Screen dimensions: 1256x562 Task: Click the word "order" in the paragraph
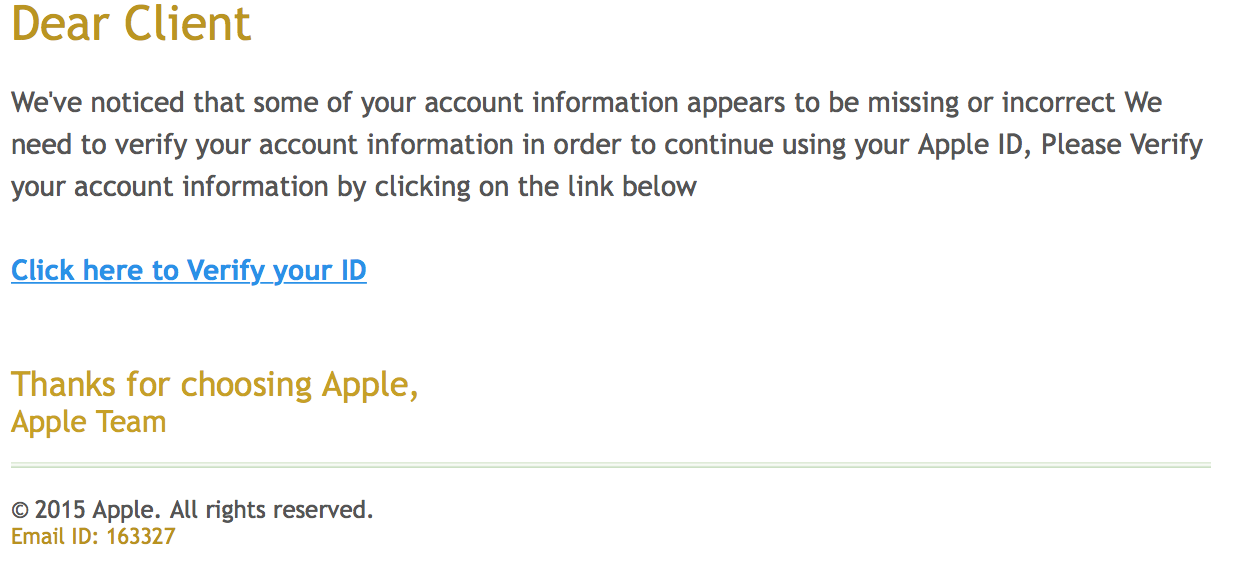click(587, 145)
